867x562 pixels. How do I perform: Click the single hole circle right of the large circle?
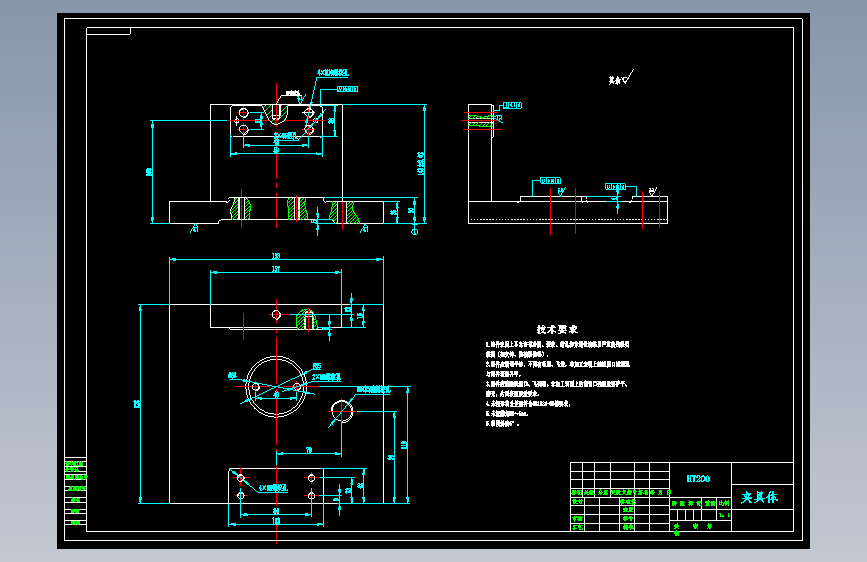(342, 411)
